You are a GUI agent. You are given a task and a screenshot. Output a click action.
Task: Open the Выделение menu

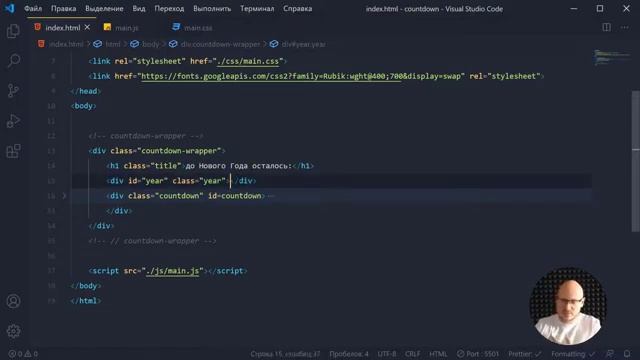click(x=104, y=9)
